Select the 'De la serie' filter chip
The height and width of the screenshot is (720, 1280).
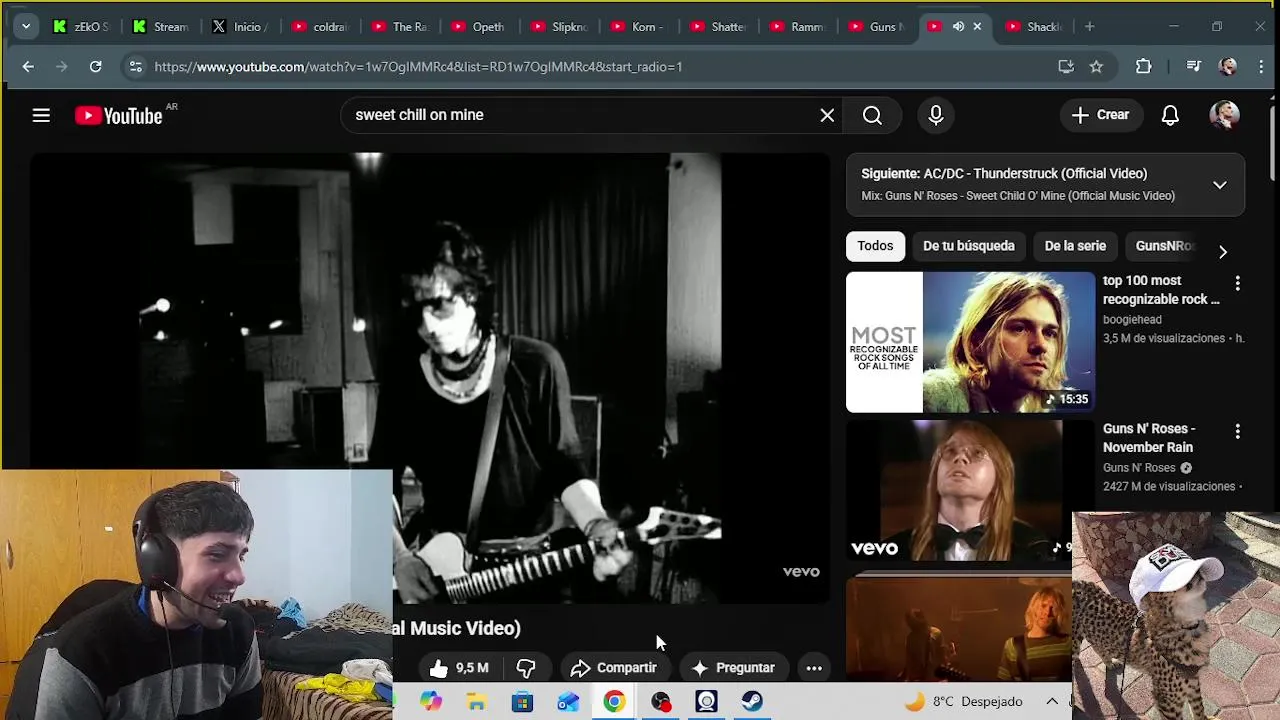tap(1075, 246)
